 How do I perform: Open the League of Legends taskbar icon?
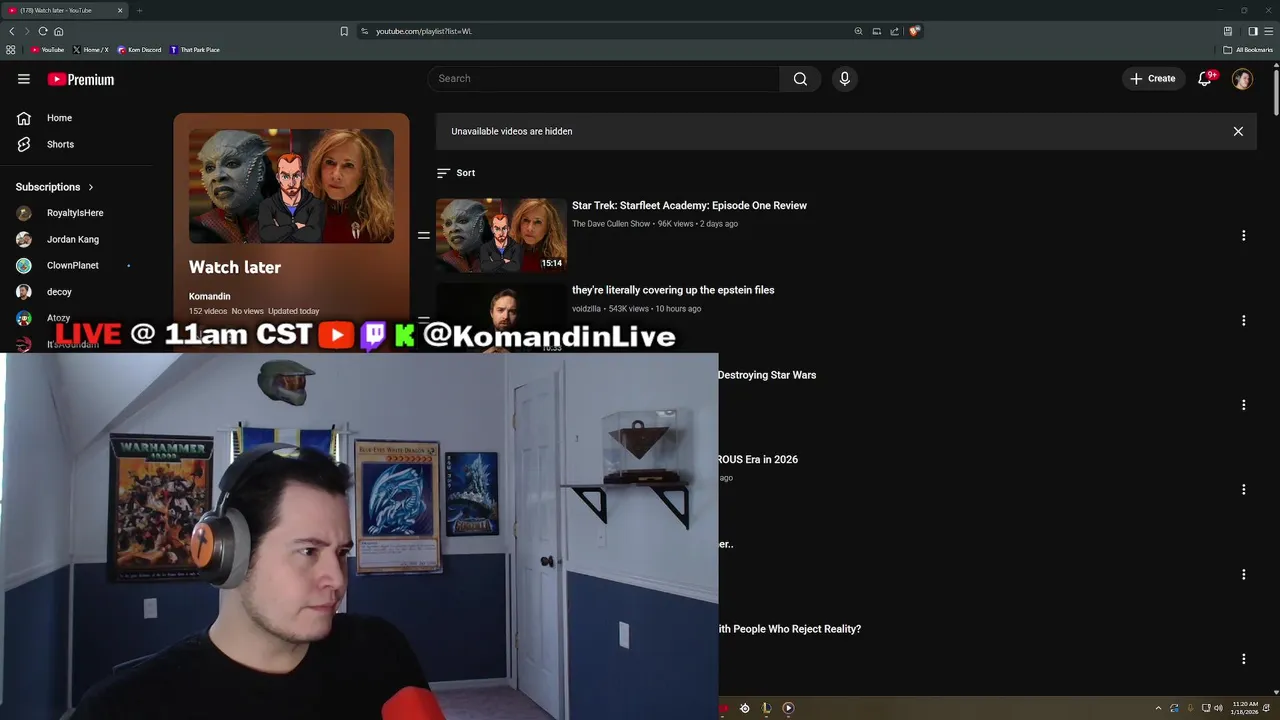coord(766,708)
